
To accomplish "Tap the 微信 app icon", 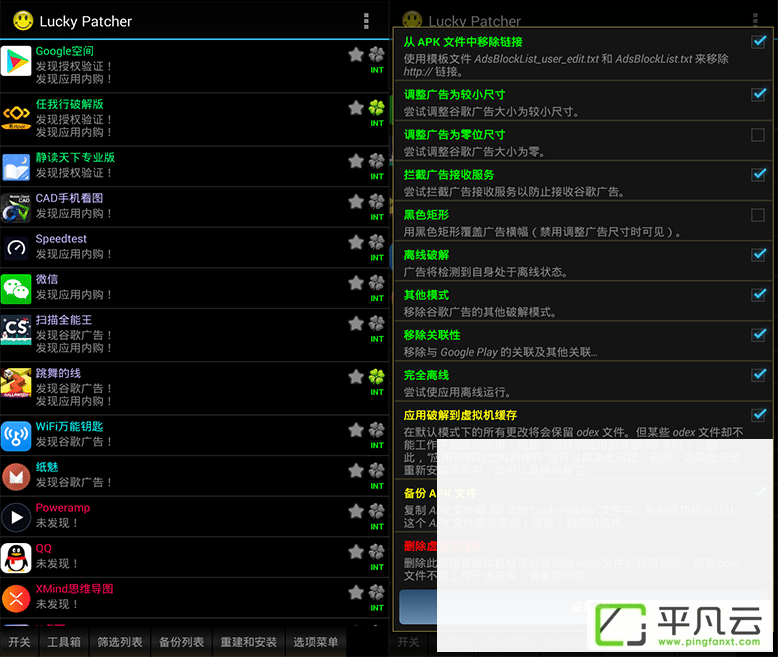I will (16, 289).
